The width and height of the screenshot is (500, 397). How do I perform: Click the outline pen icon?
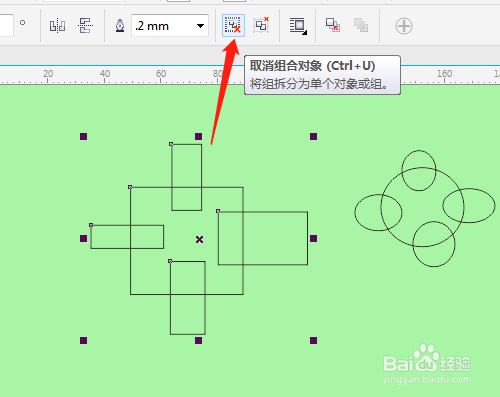pos(120,26)
